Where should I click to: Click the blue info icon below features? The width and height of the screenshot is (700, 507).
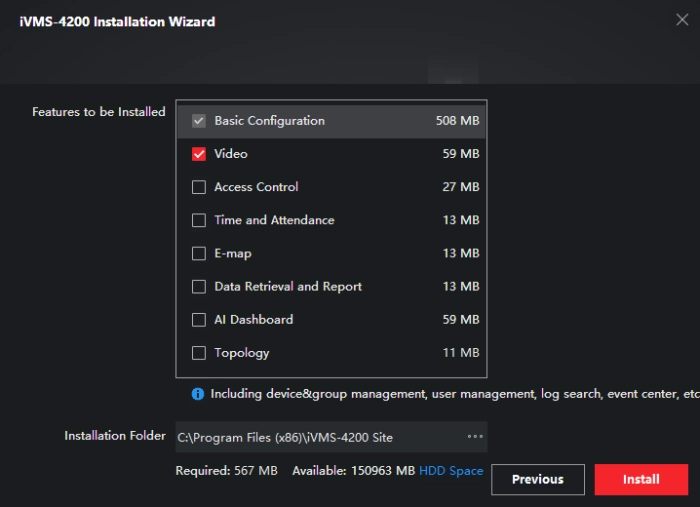tap(198, 394)
